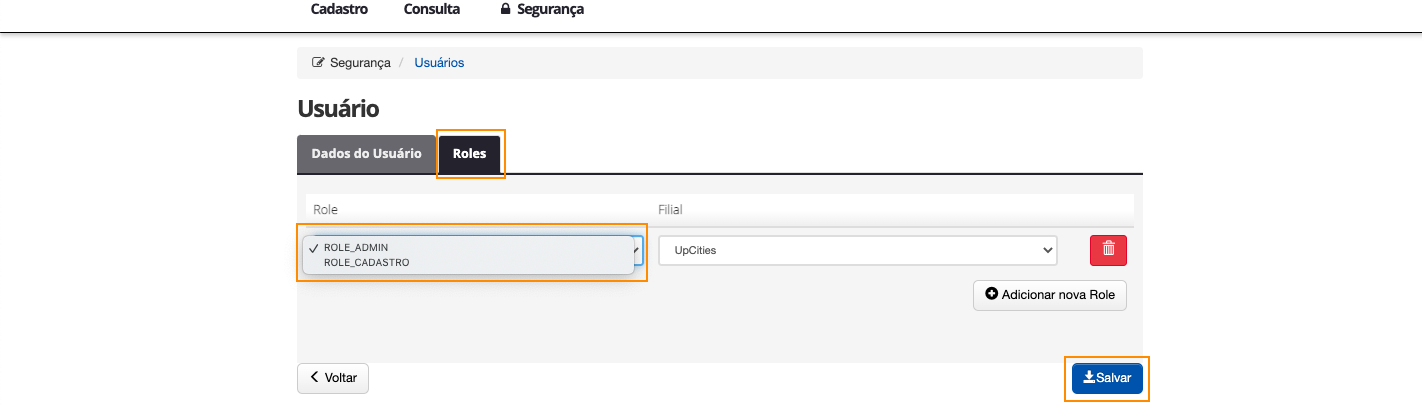Switch to Dados do Usuário tab
The width and height of the screenshot is (1422, 406).
click(x=366, y=154)
